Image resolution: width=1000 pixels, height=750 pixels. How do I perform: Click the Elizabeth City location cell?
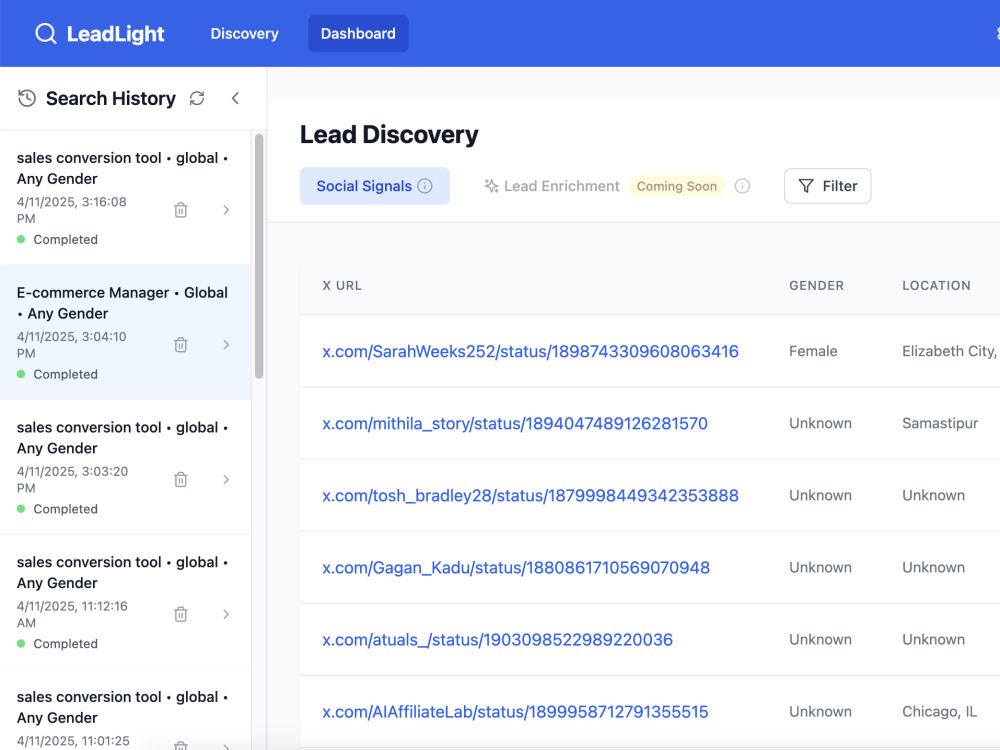pos(950,351)
